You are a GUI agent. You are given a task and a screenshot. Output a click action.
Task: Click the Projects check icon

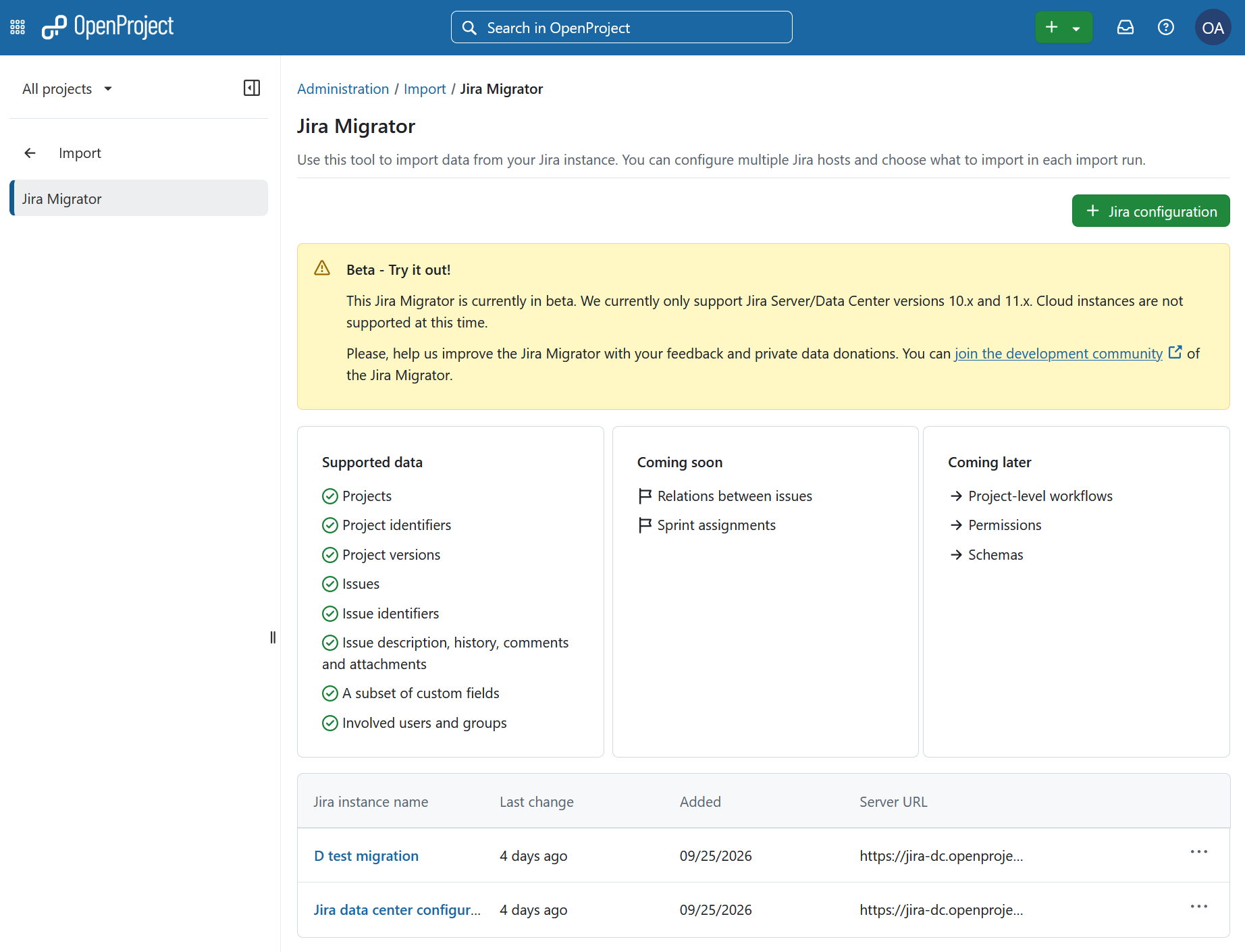tap(330, 496)
